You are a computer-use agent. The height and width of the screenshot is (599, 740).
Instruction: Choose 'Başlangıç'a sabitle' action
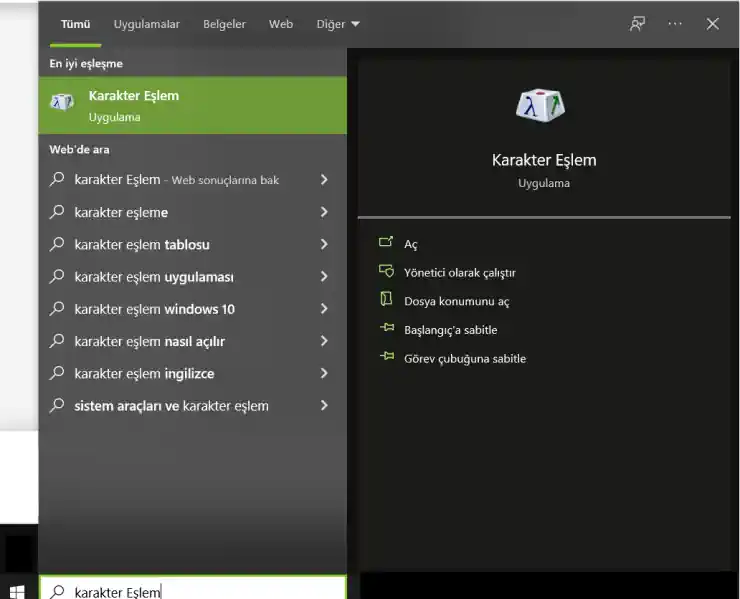tap(450, 330)
